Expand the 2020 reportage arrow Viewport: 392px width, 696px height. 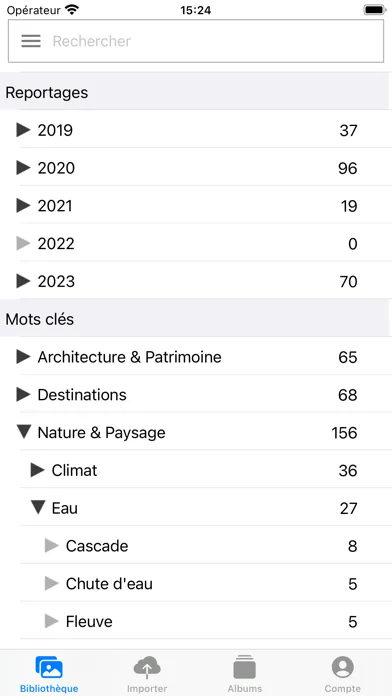(24, 168)
